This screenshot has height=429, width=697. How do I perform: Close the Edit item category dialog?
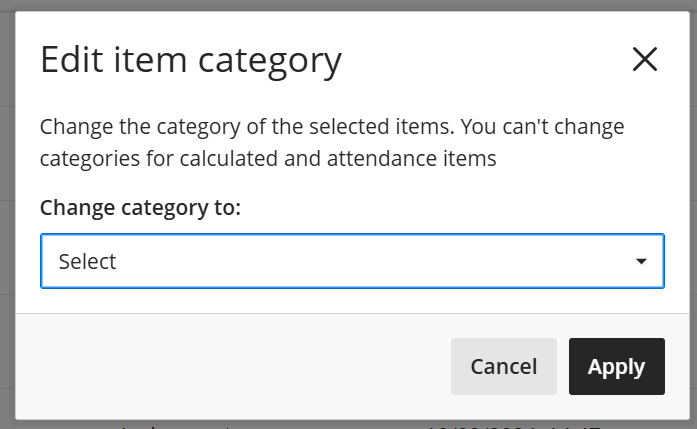(x=645, y=60)
